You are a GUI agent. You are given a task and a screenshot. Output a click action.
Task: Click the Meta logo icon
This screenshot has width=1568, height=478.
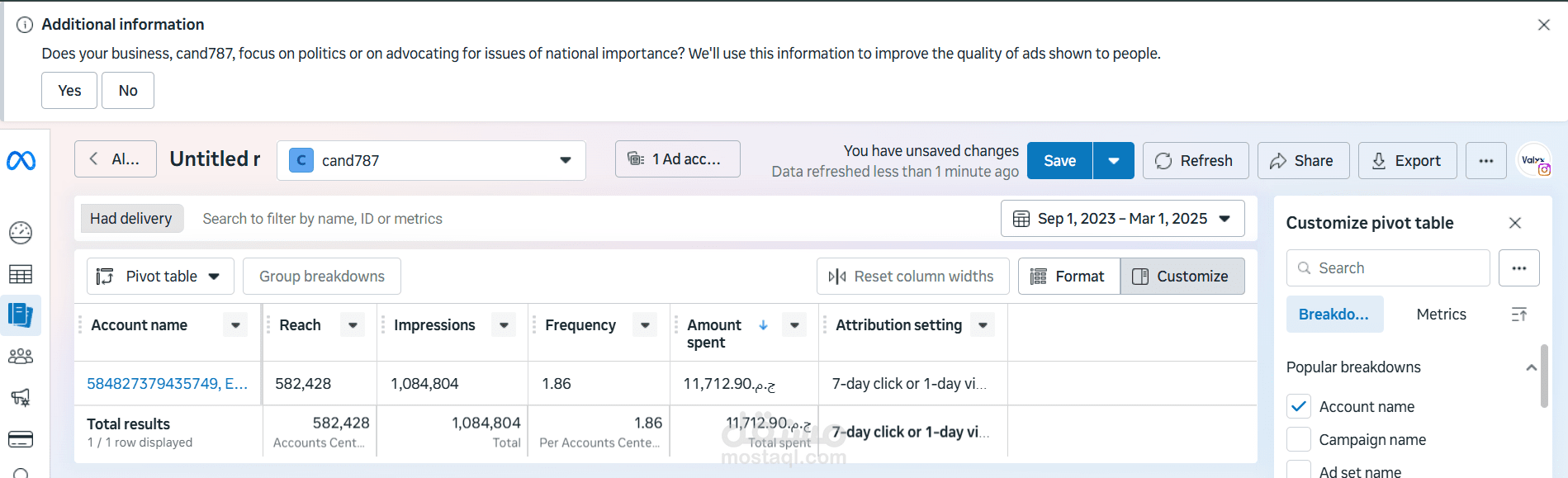pos(21,161)
